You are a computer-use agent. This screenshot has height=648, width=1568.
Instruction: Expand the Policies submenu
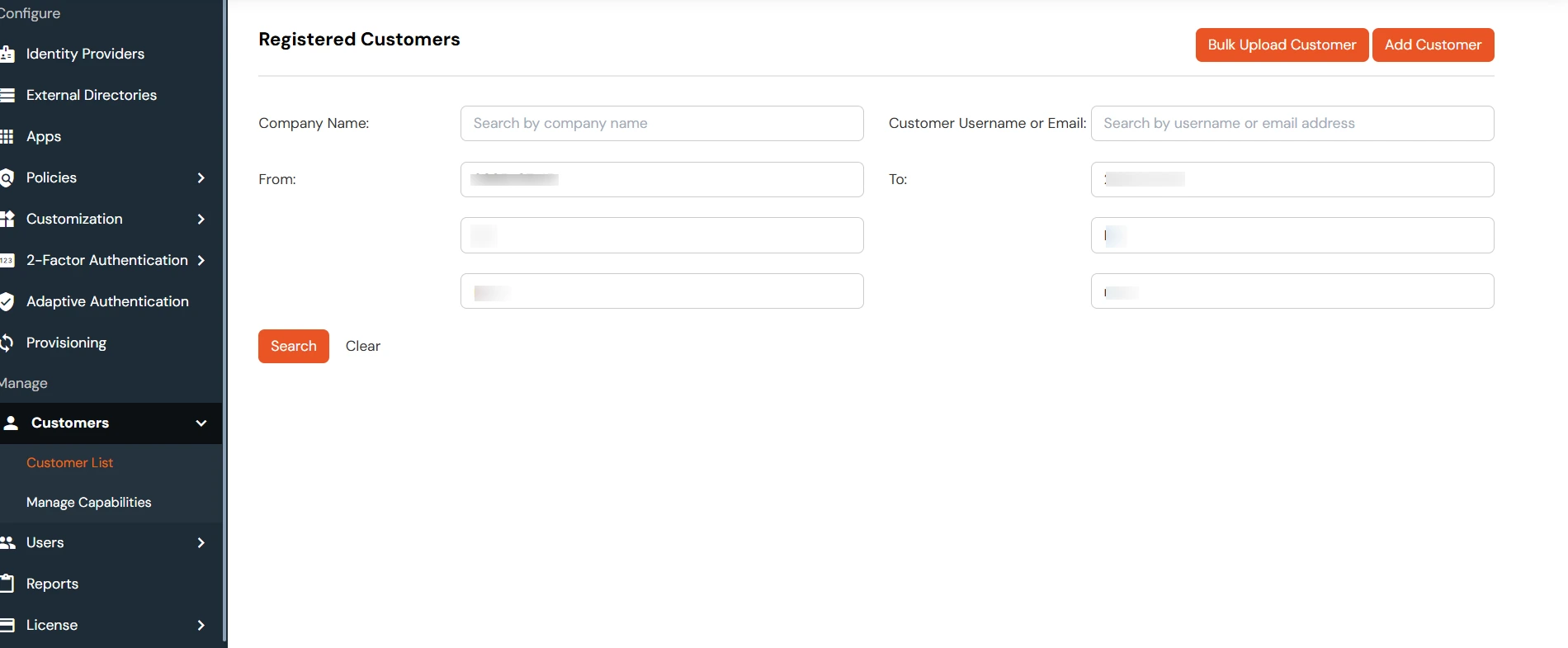click(x=201, y=177)
